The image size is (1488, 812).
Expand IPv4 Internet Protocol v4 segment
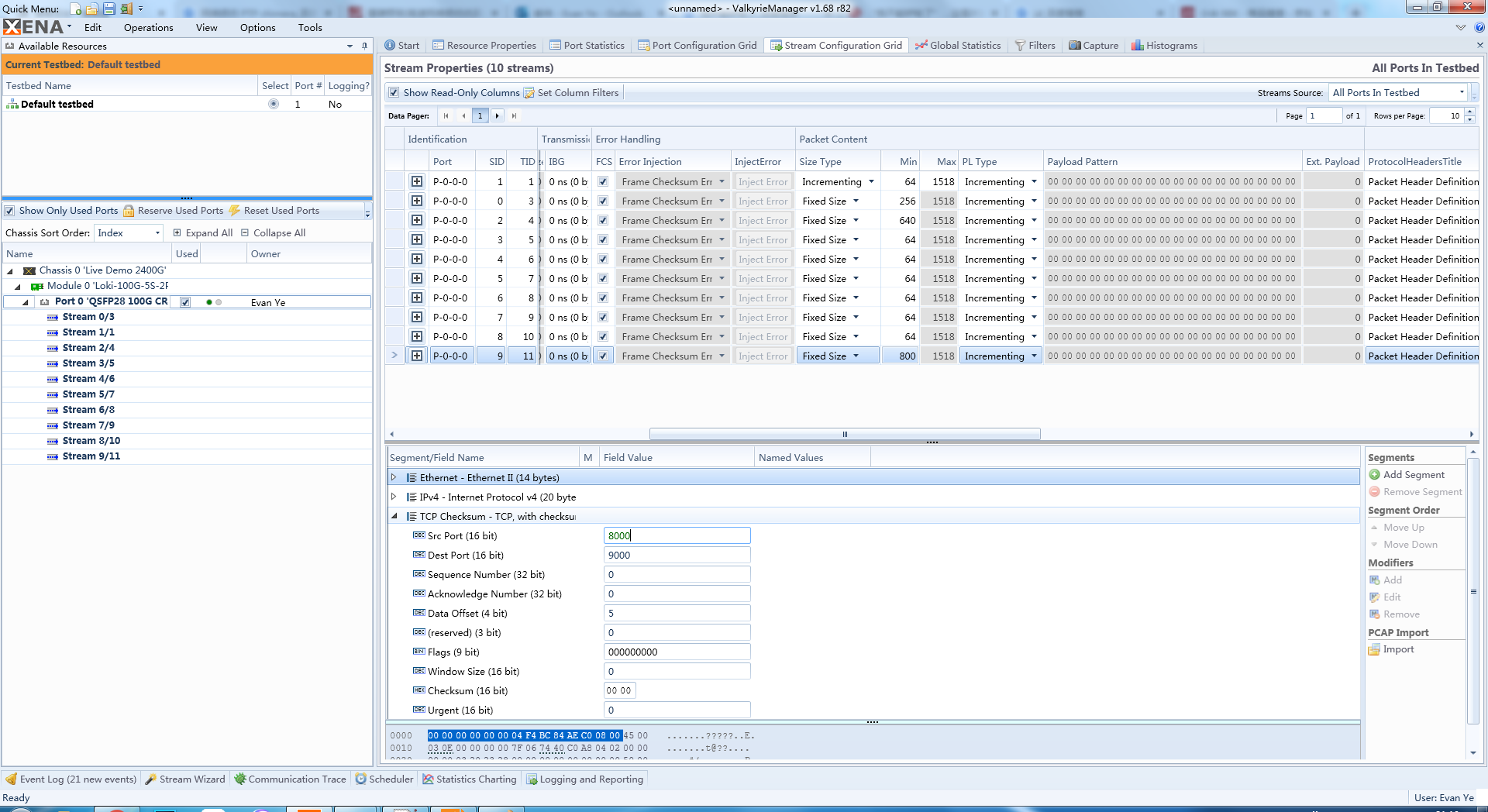[x=394, y=497]
